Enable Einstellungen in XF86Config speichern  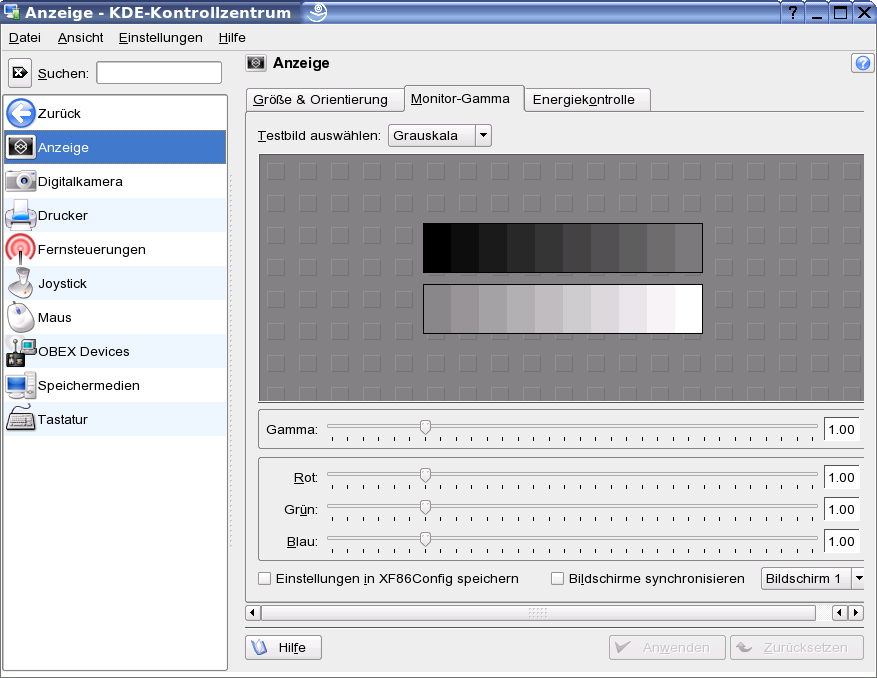[x=265, y=578]
